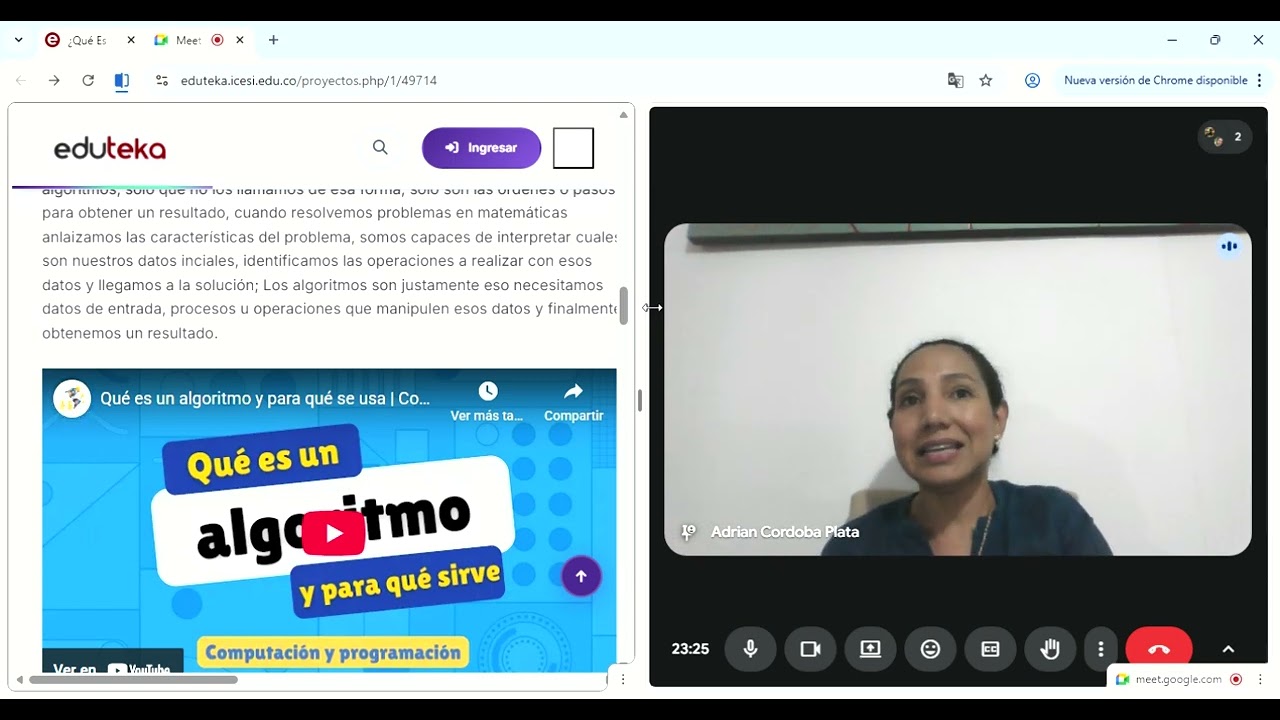Click the audio activity indicator on video tile
The width and height of the screenshot is (1280, 720).
click(1229, 246)
